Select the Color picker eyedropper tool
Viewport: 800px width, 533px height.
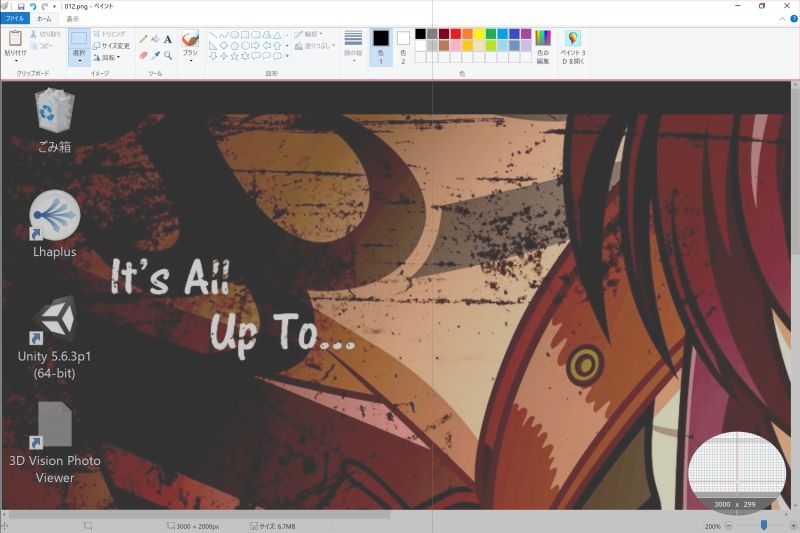point(155,55)
